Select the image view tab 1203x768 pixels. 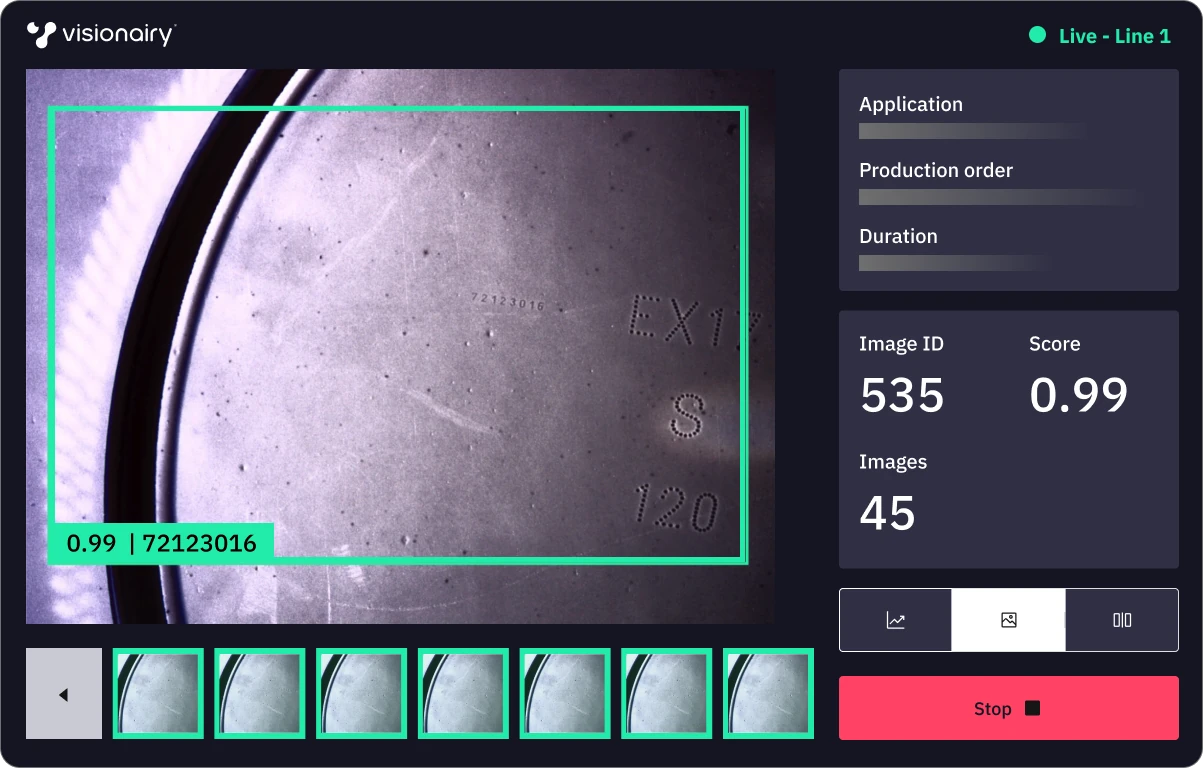[1008, 620]
